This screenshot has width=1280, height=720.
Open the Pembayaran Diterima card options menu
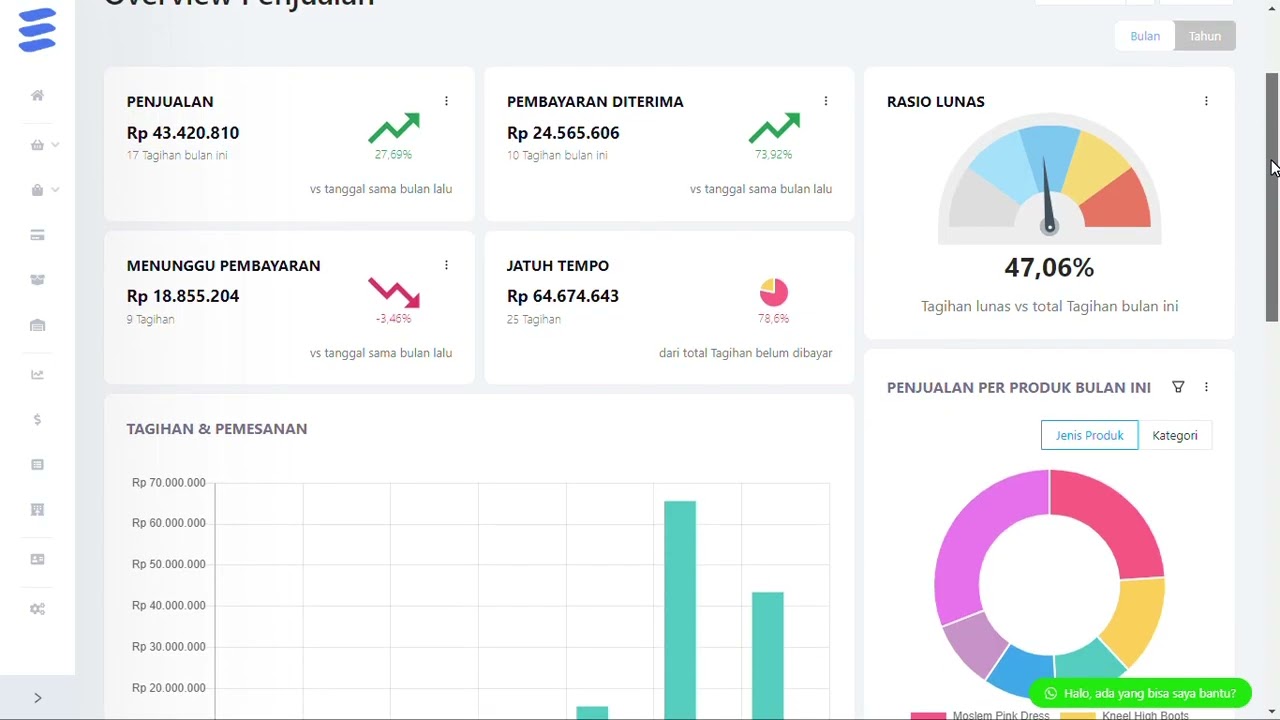click(826, 101)
